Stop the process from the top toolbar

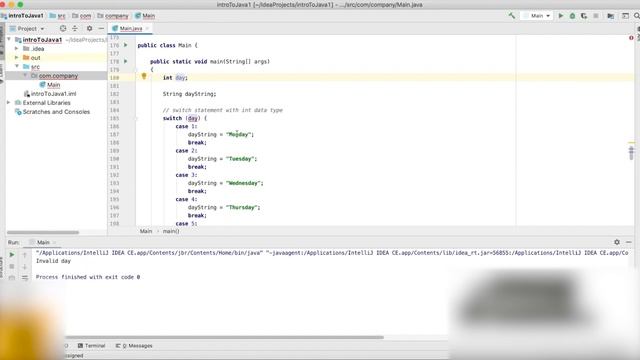point(596,16)
